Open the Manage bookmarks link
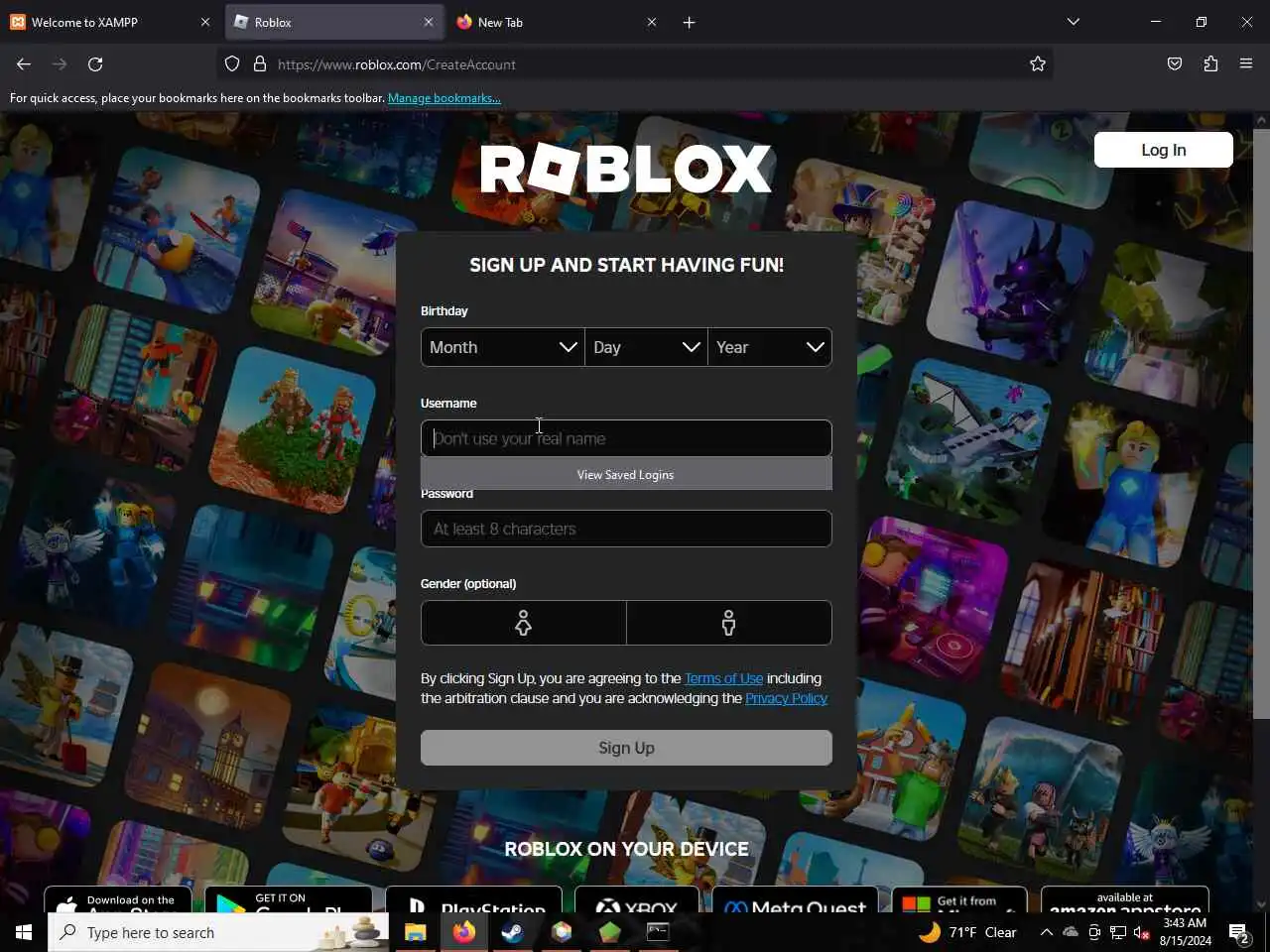Image resolution: width=1270 pixels, height=952 pixels. [444, 98]
